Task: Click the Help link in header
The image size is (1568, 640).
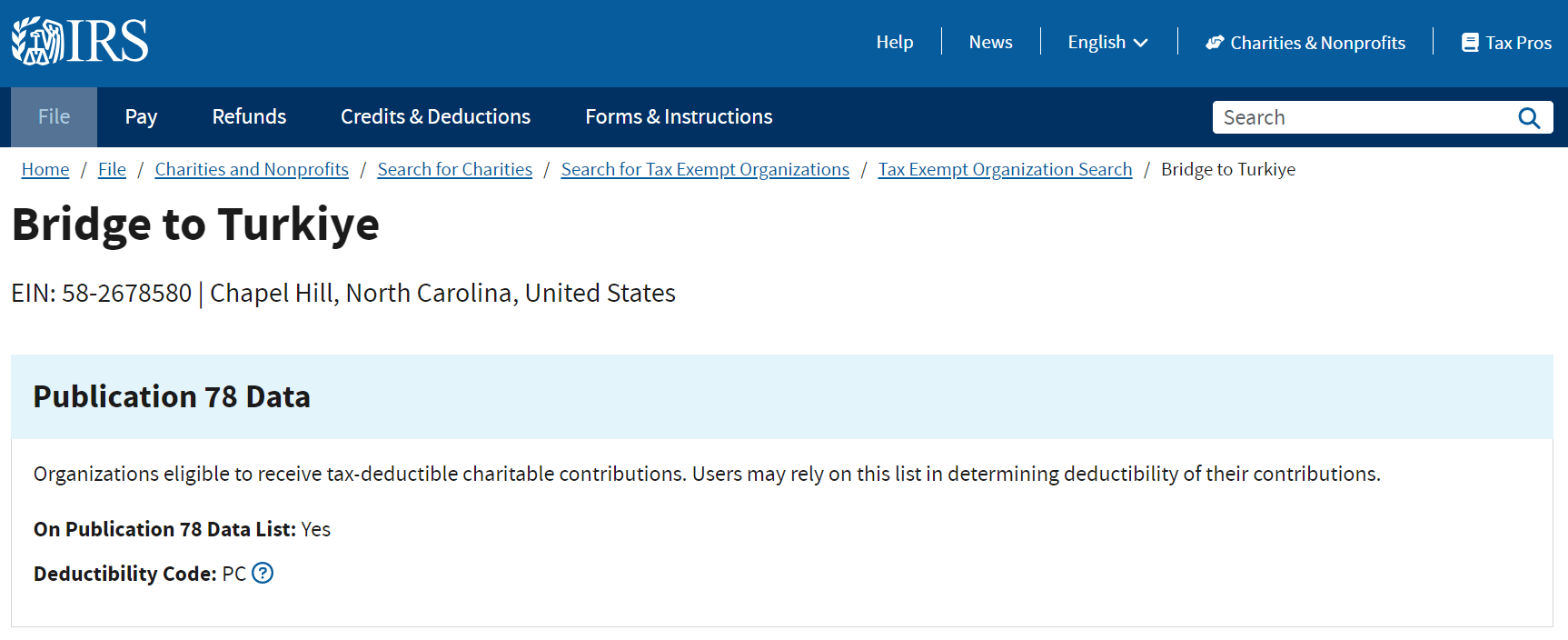Action: click(894, 43)
